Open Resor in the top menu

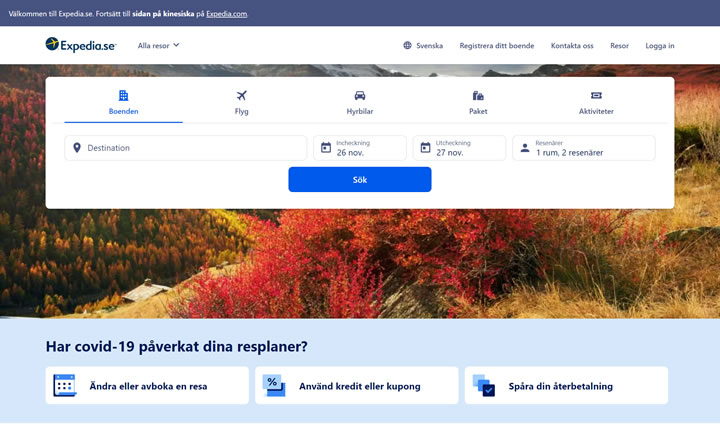pyautogui.click(x=620, y=45)
